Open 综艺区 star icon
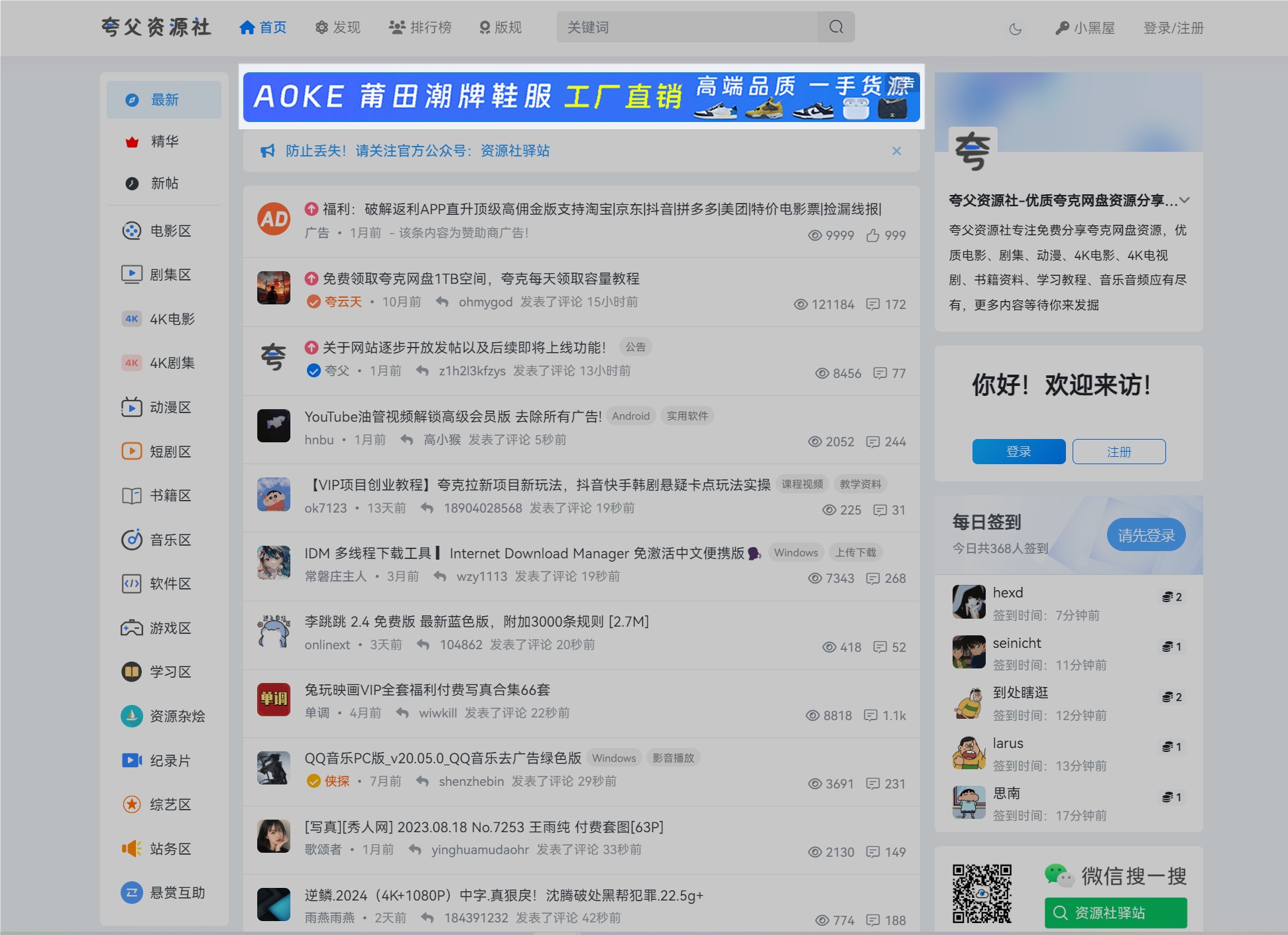 tap(131, 804)
